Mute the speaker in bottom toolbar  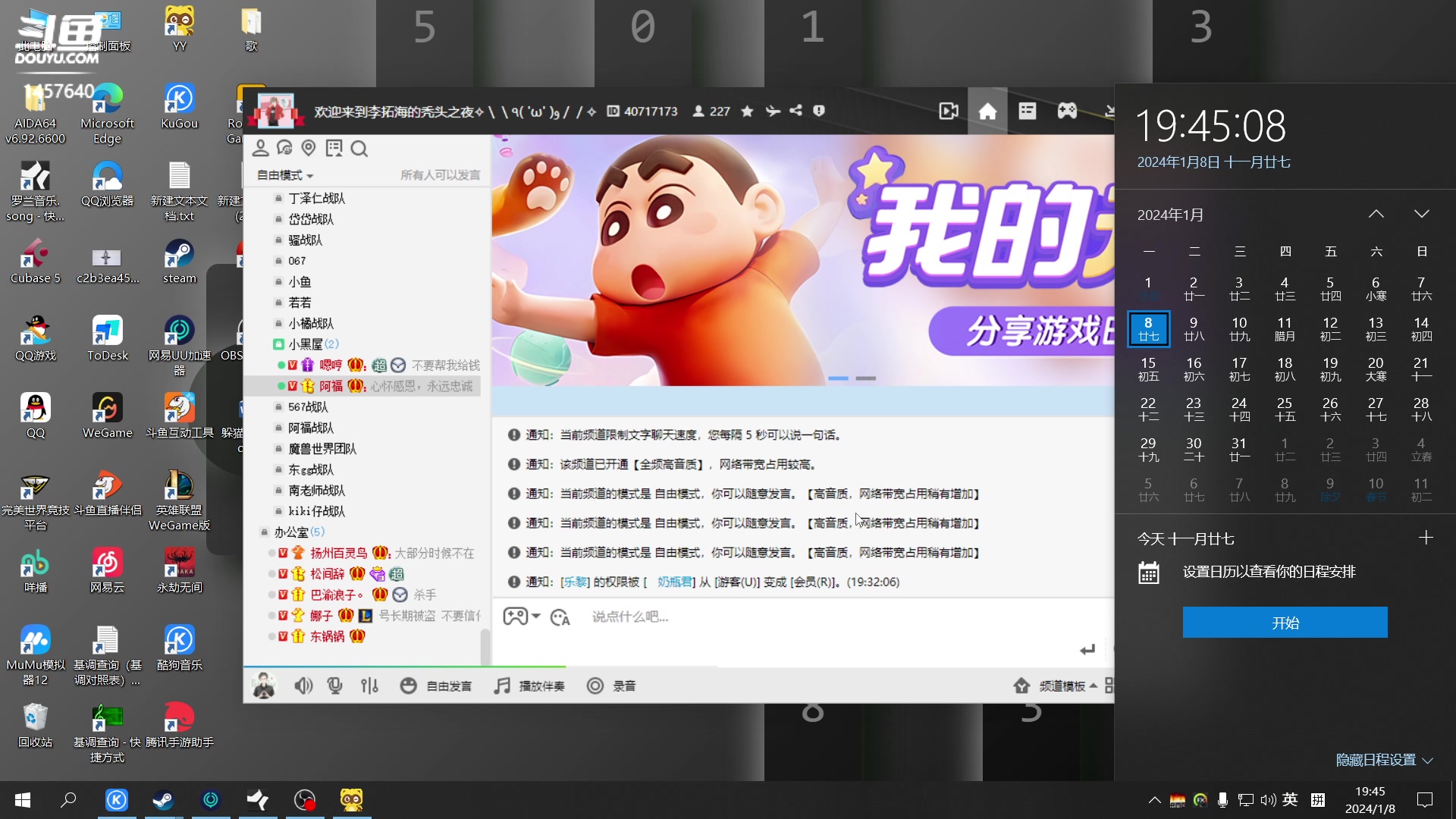point(303,686)
